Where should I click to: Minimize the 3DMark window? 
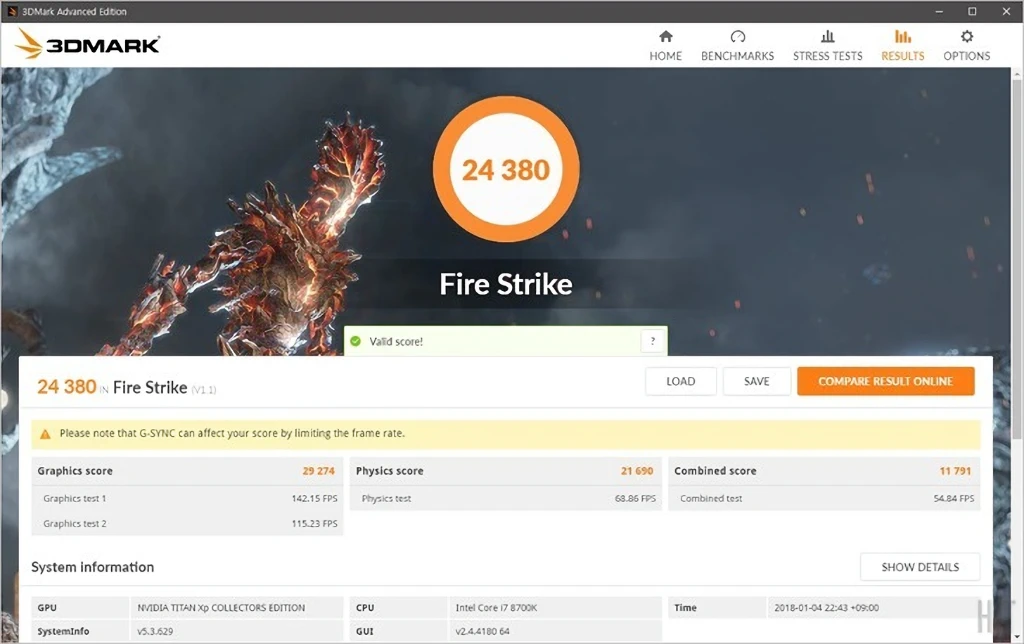pos(939,11)
